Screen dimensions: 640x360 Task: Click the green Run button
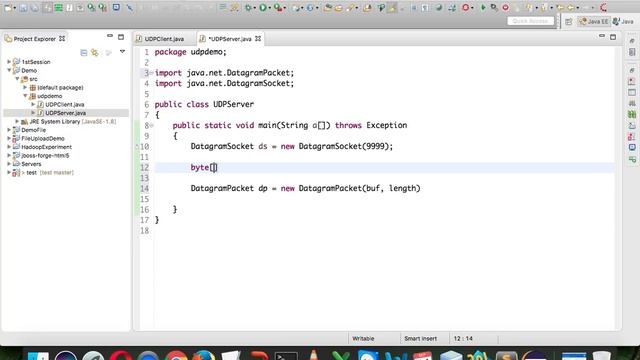pos(263,7)
